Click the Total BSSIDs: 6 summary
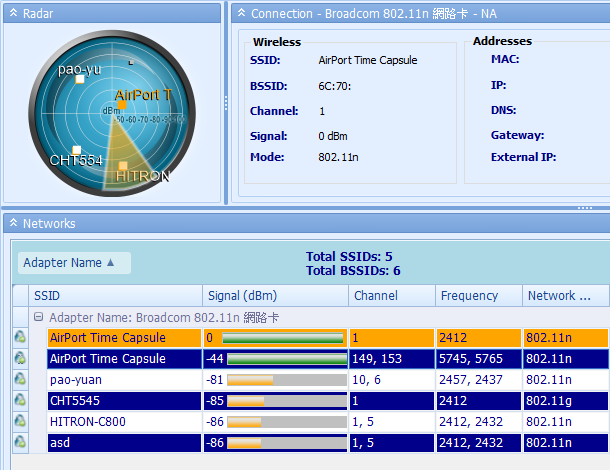The image size is (610, 470). click(x=353, y=270)
